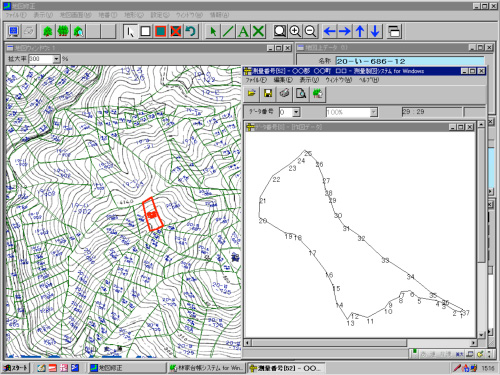Click the スタート Start button
Screen dimensions: 500x375
(x=16, y=368)
